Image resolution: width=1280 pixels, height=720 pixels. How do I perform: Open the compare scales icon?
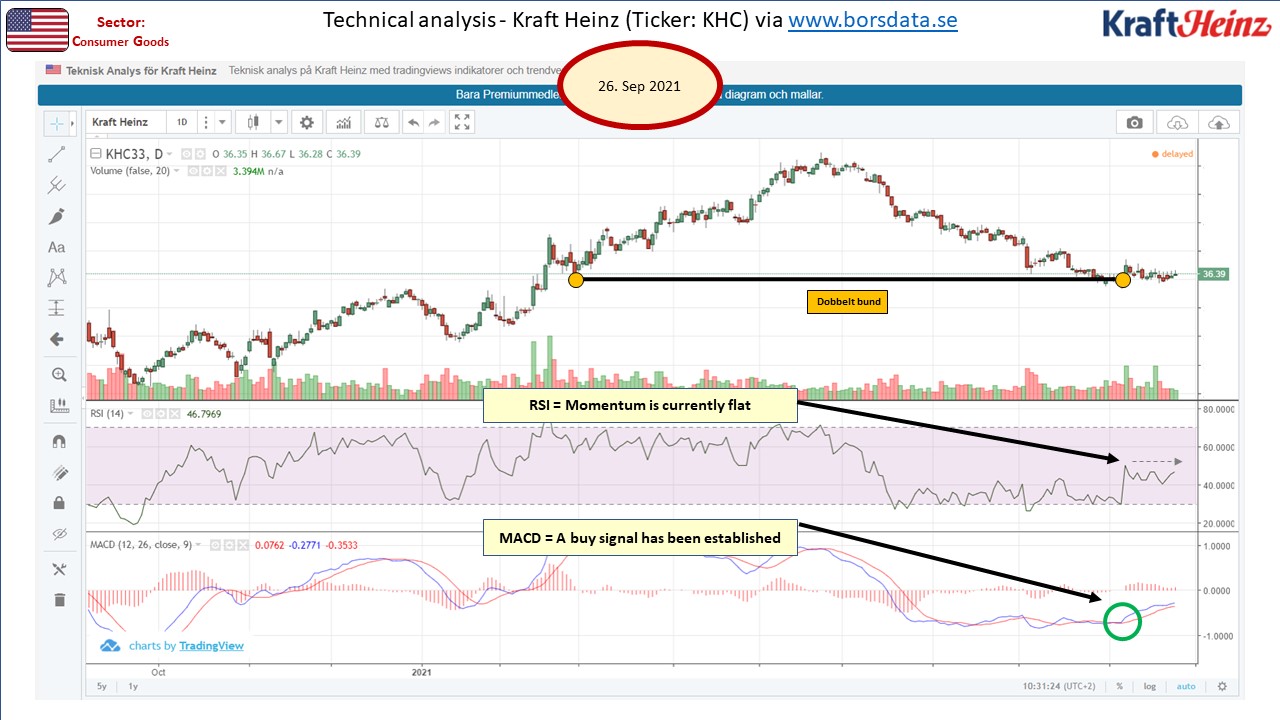pos(380,122)
